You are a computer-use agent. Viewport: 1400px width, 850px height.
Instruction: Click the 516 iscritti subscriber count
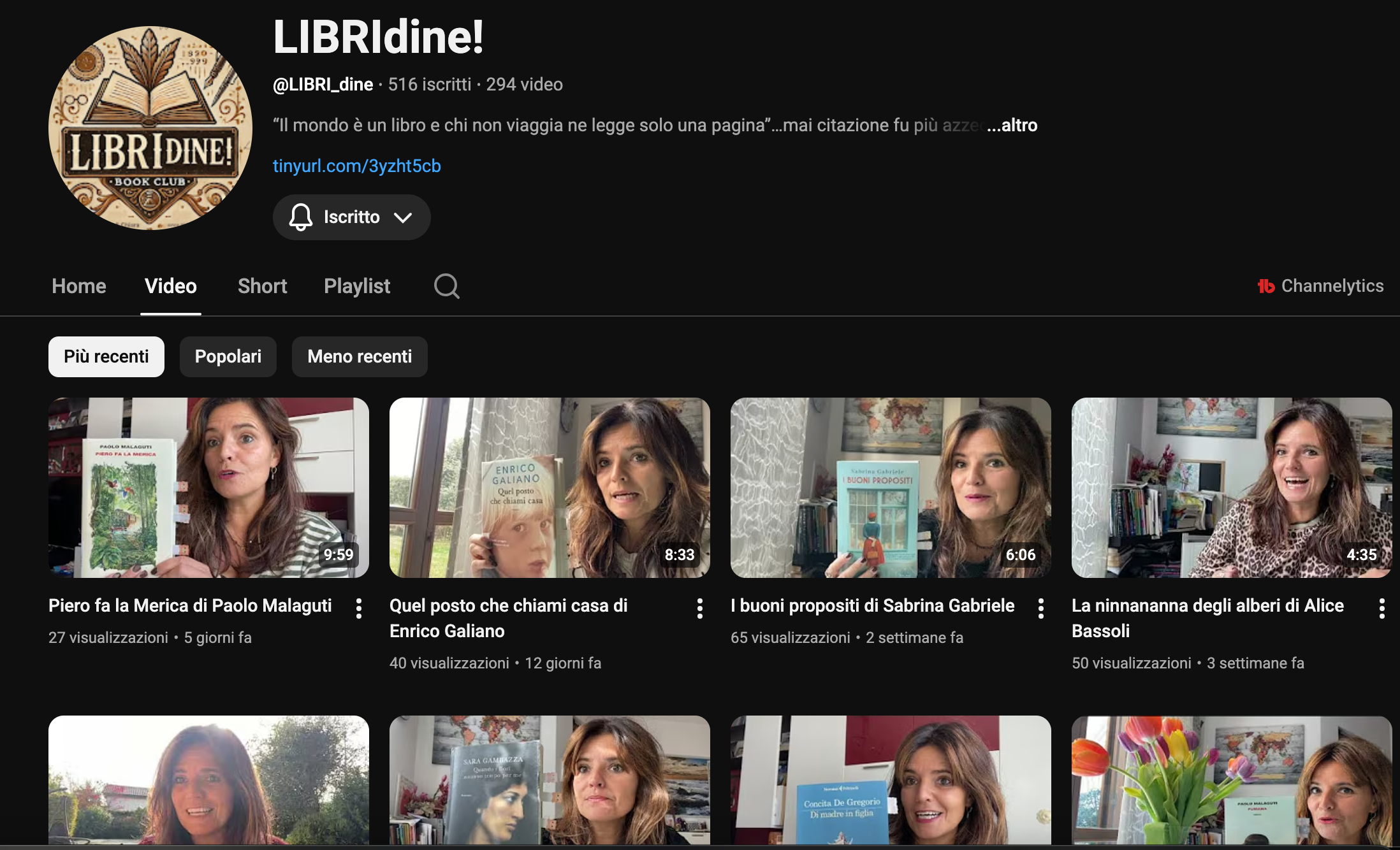tap(430, 84)
